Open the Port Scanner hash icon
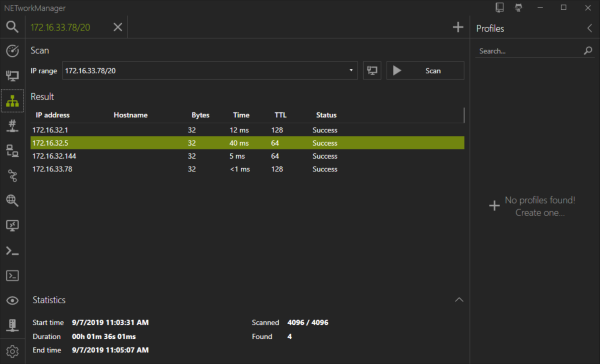The height and width of the screenshot is (364, 600). click(x=12, y=126)
